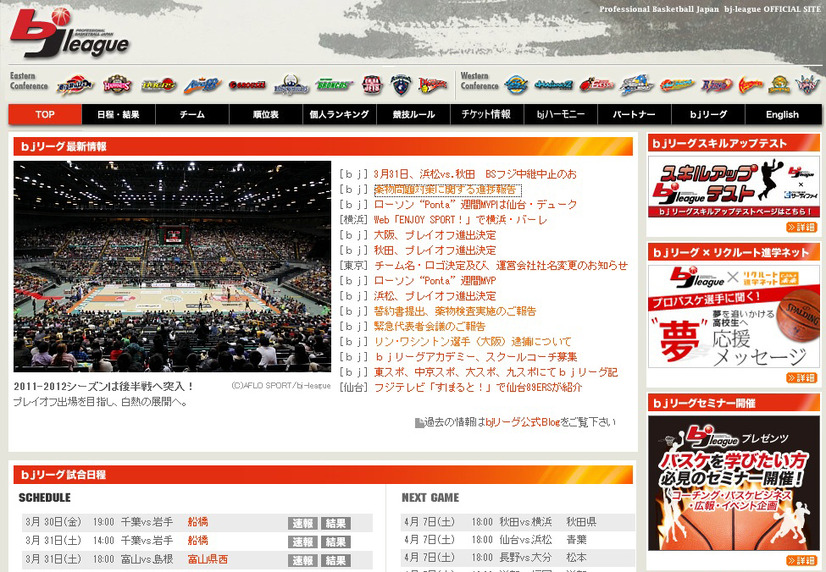The image size is (826, 572).
Task: Open news link リン・ワシントン選手（大阪）逮捕について
Action: 473,342
